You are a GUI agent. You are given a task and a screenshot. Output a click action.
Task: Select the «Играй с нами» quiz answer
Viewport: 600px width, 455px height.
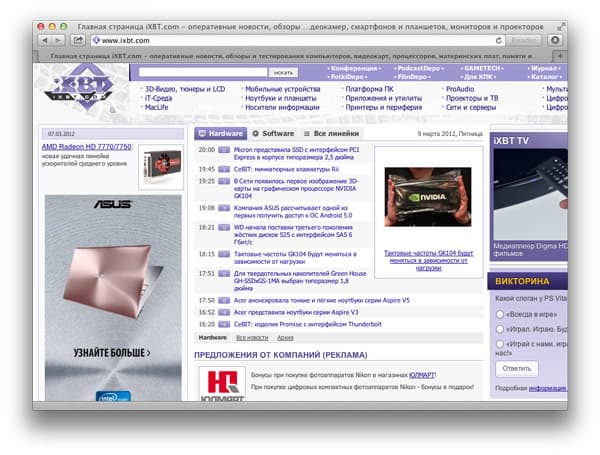[500, 344]
